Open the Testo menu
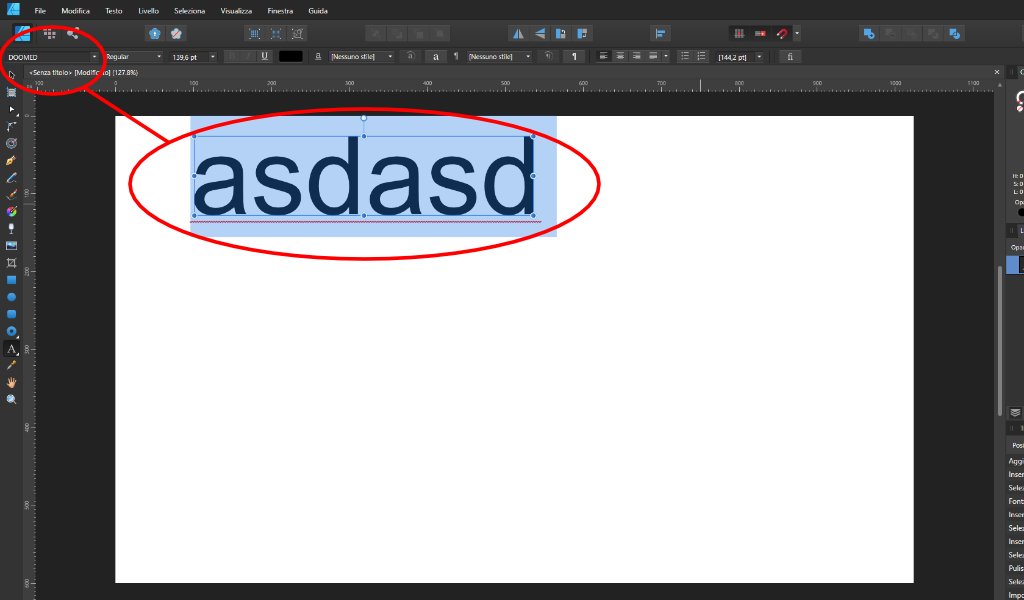 (114, 11)
